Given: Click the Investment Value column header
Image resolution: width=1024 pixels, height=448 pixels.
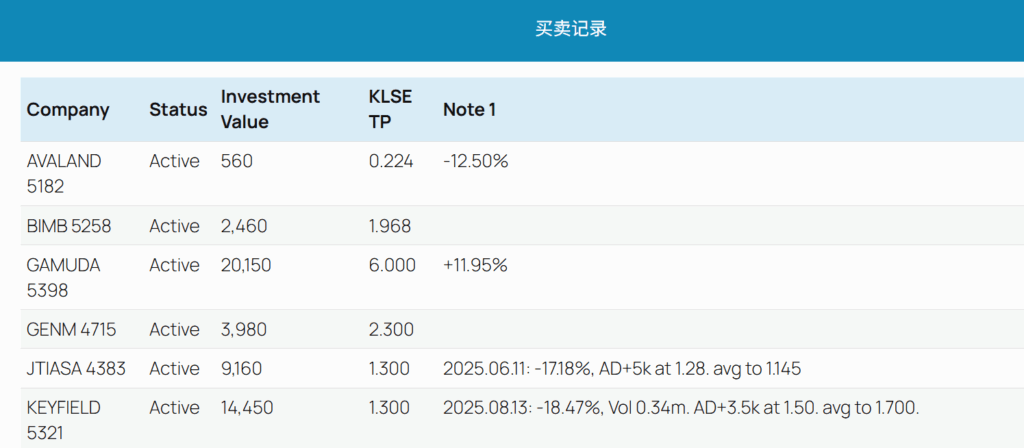Looking at the screenshot, I should (x=270, y=109).
